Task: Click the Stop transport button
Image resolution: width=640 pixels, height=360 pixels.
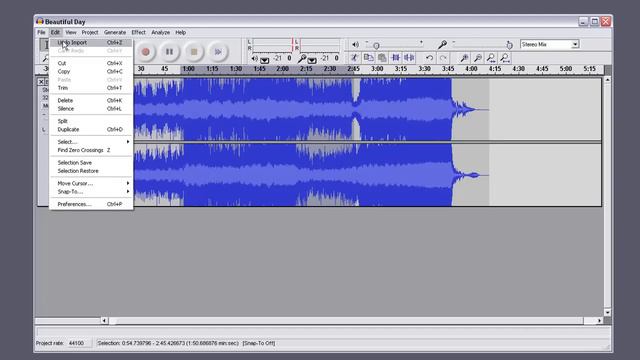Action: pos(194,52)
